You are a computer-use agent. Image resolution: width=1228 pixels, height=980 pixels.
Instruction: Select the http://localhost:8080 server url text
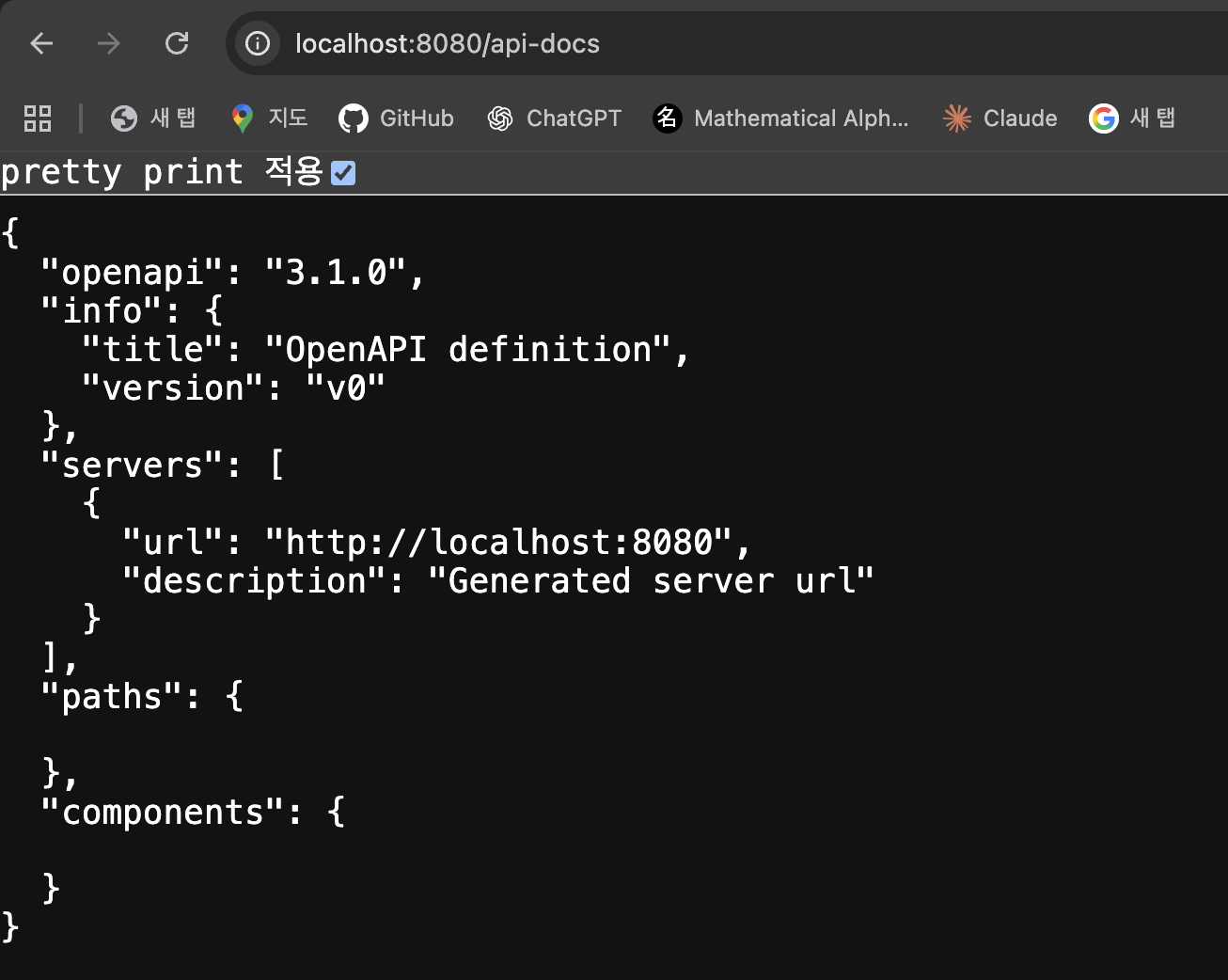pyautogui.click(x=508, y=542)
